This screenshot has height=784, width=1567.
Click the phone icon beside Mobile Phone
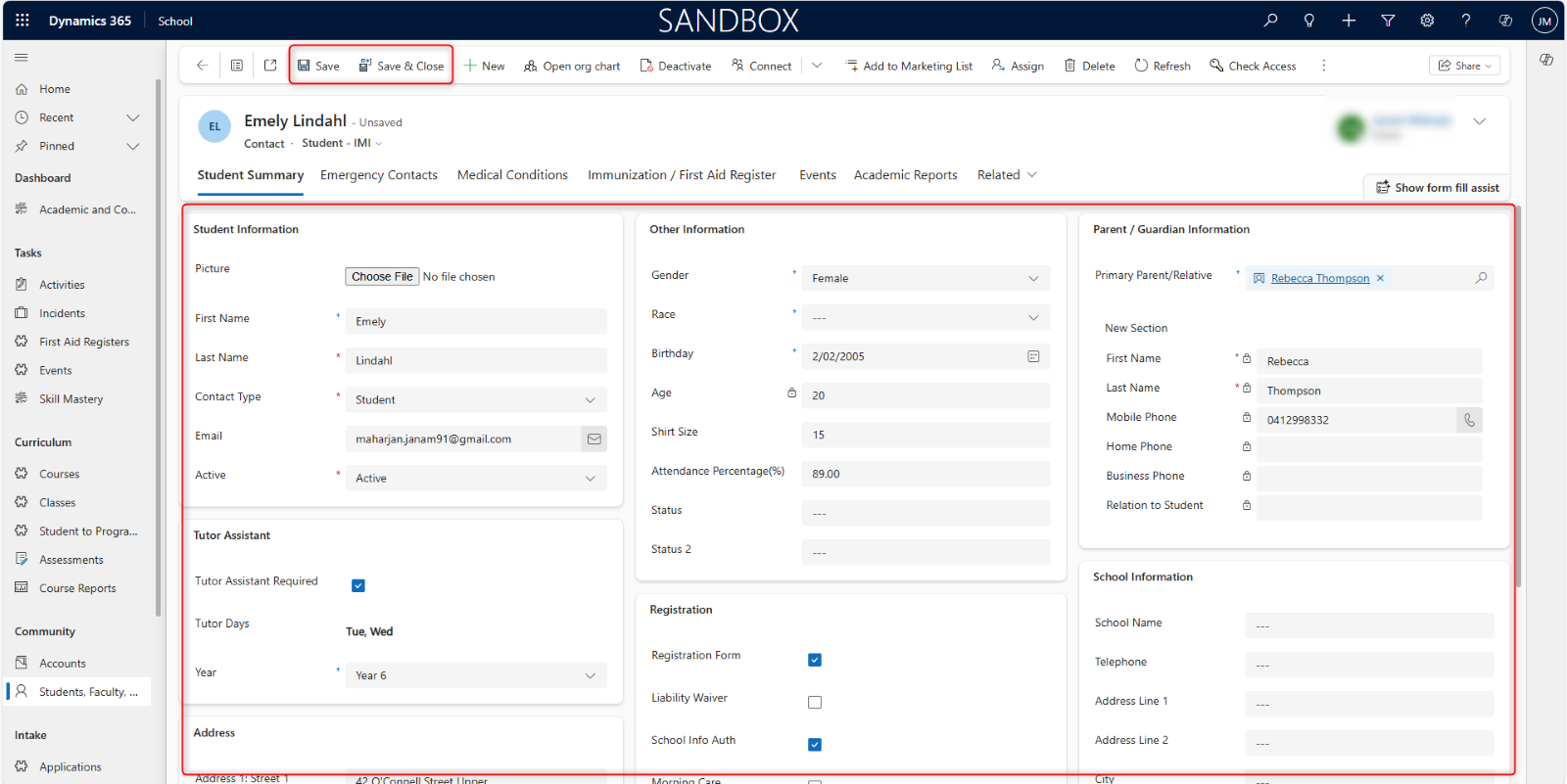click(1469, 420)
